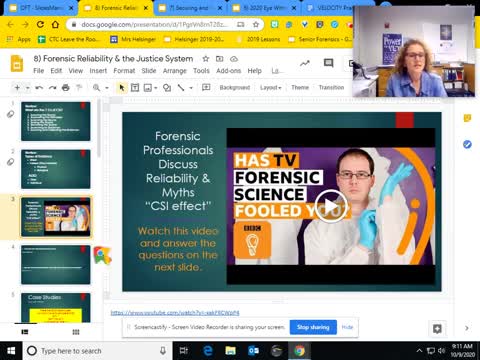Play the BBC forensic science video
Image resolution: width=480 pixels, height=360 pixels.
coord(331,206)
